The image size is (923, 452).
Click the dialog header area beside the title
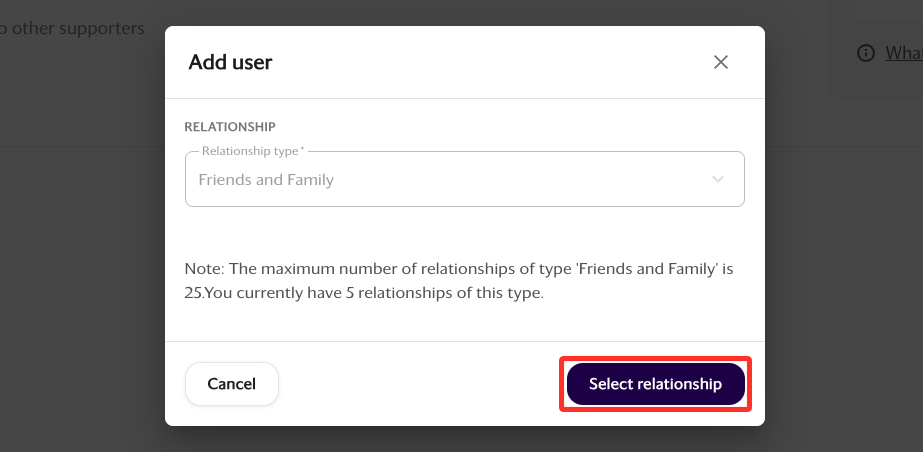click(480, 62)
